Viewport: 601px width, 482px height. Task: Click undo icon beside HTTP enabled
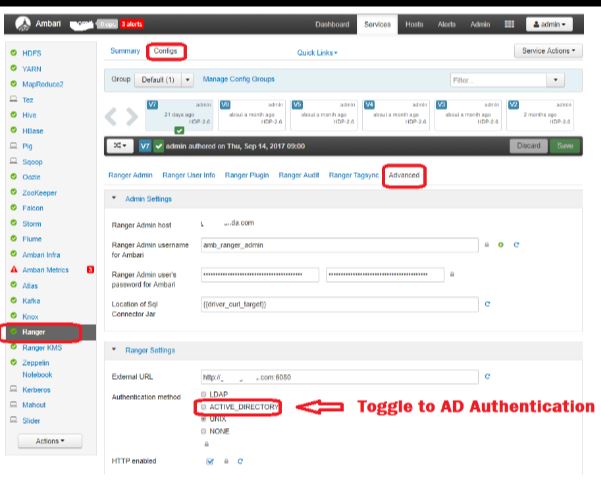[240, 461]
